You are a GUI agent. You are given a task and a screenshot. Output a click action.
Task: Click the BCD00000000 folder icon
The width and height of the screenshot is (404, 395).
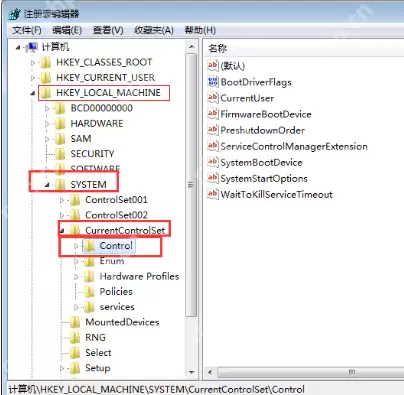click(60, 108)
